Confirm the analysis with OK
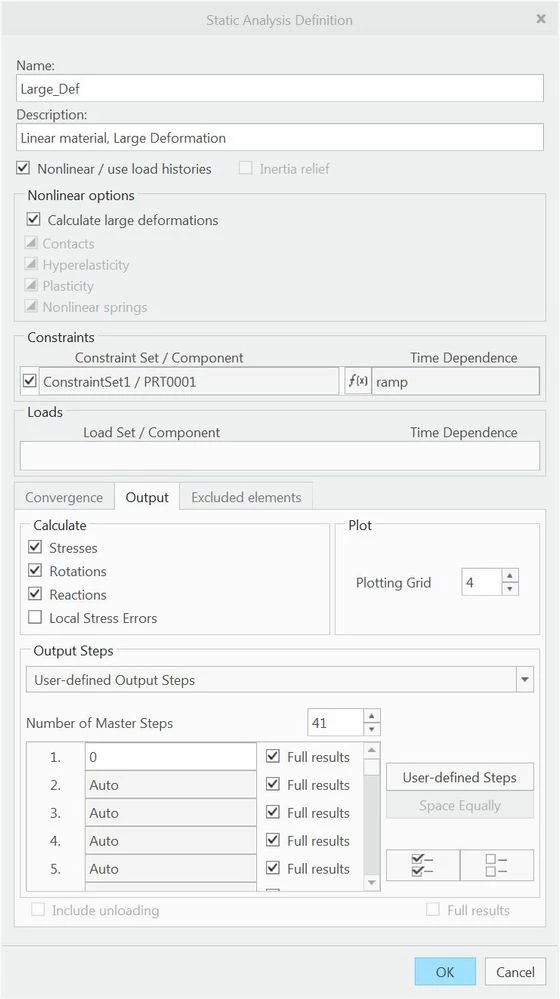The image size is (560, 999). point(445,972)
